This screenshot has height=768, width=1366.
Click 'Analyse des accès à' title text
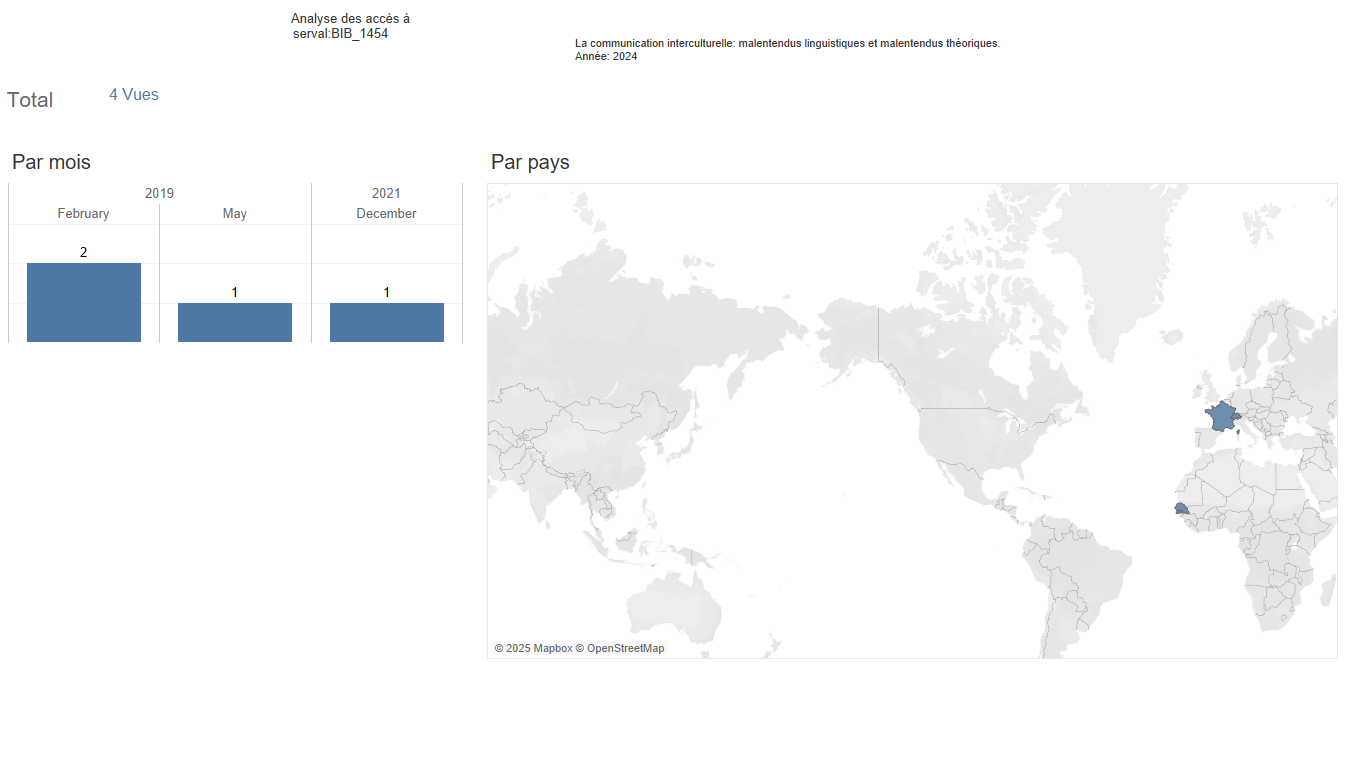pos(350,19)
